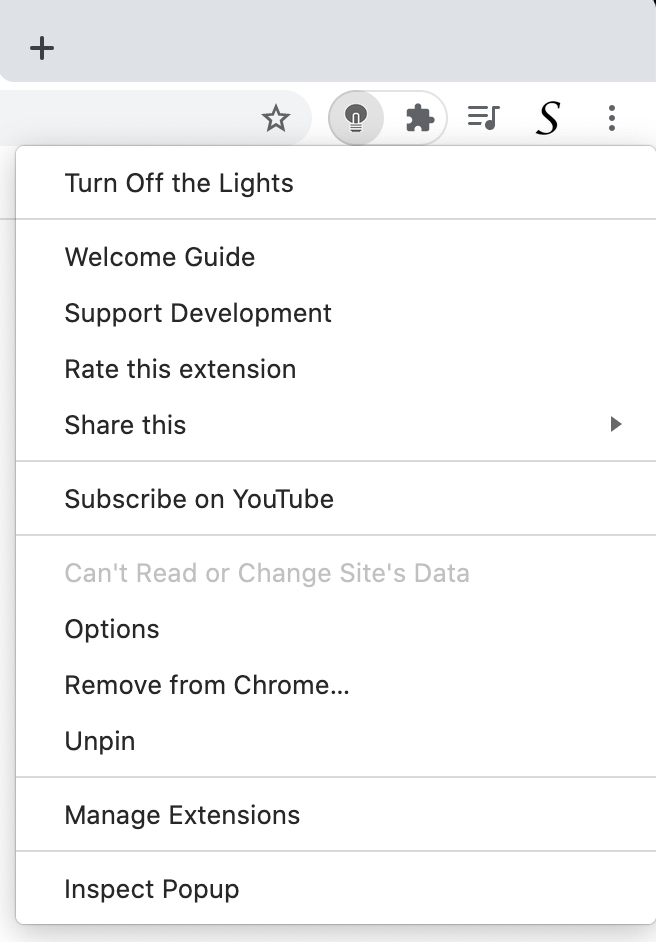This screenshot has width=656, height=942.
Task: Inspect the extension popup
Action: point(151,888)
